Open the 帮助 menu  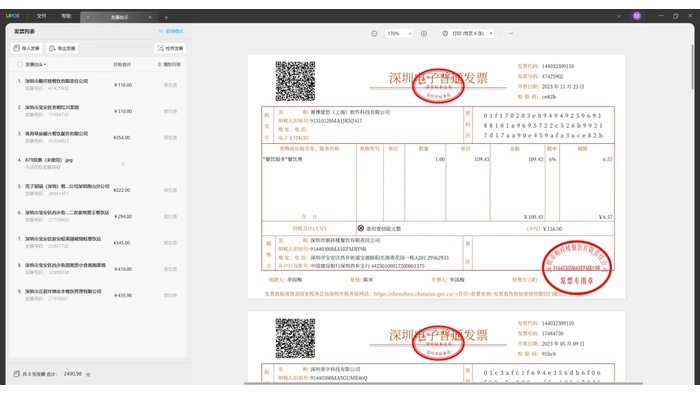[67, 16]
